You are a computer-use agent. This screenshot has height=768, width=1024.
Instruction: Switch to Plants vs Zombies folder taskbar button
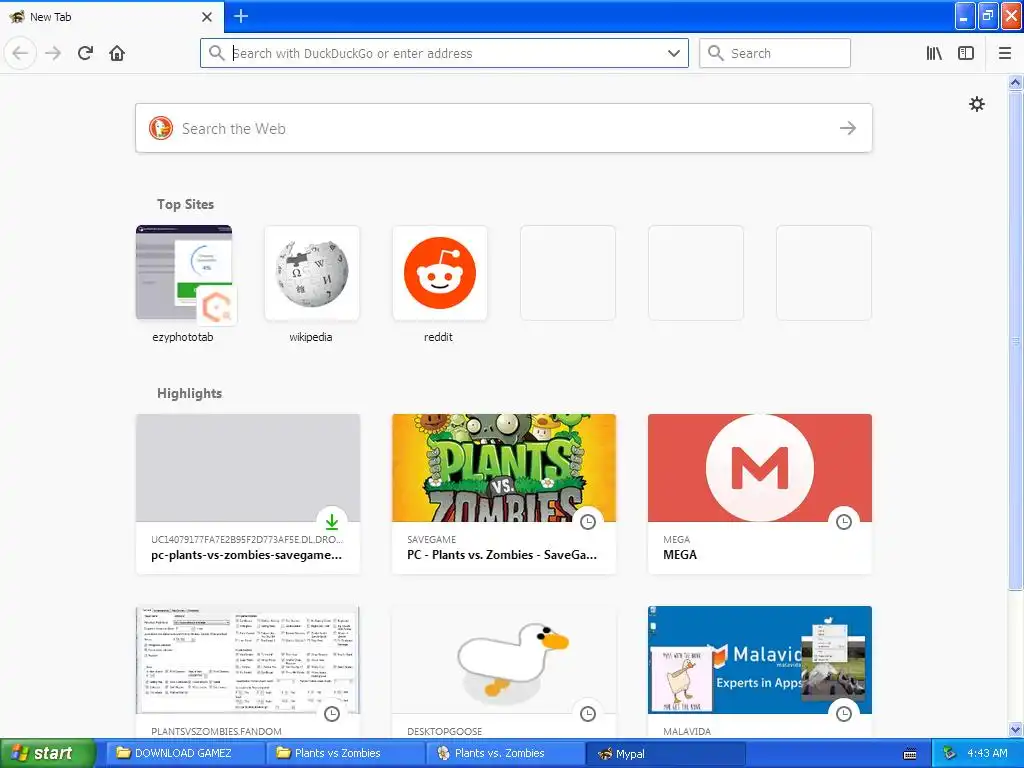coord(344,753)
